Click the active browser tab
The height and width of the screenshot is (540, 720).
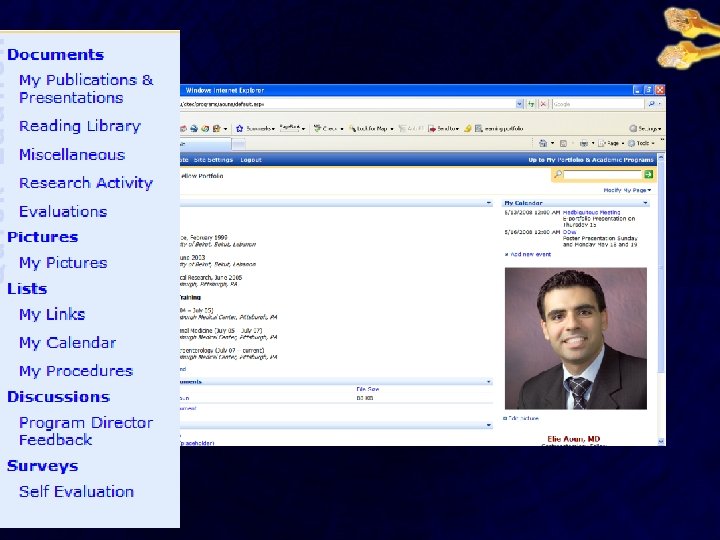point(205,144)
